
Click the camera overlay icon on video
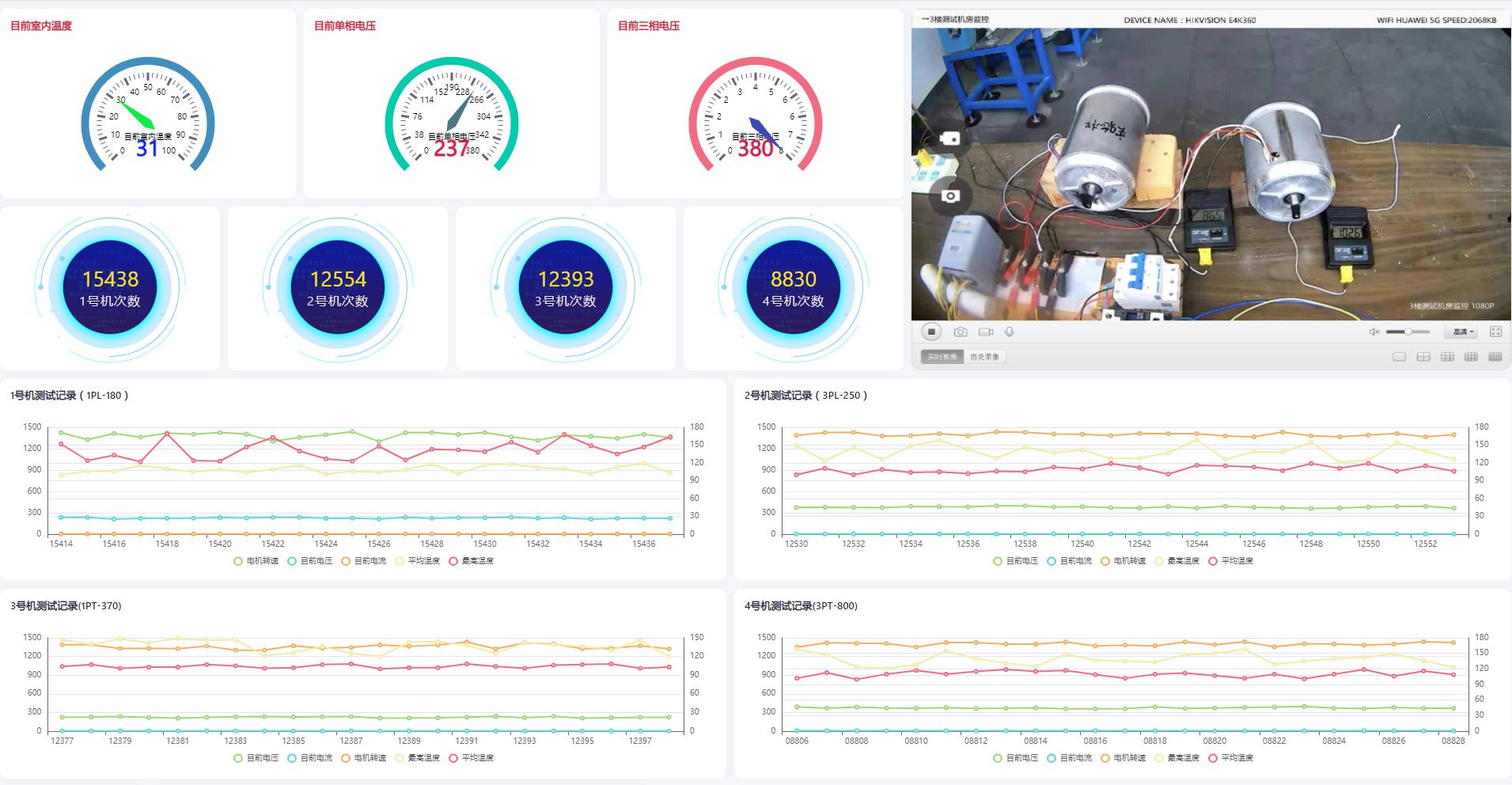(x=950, y=195)
